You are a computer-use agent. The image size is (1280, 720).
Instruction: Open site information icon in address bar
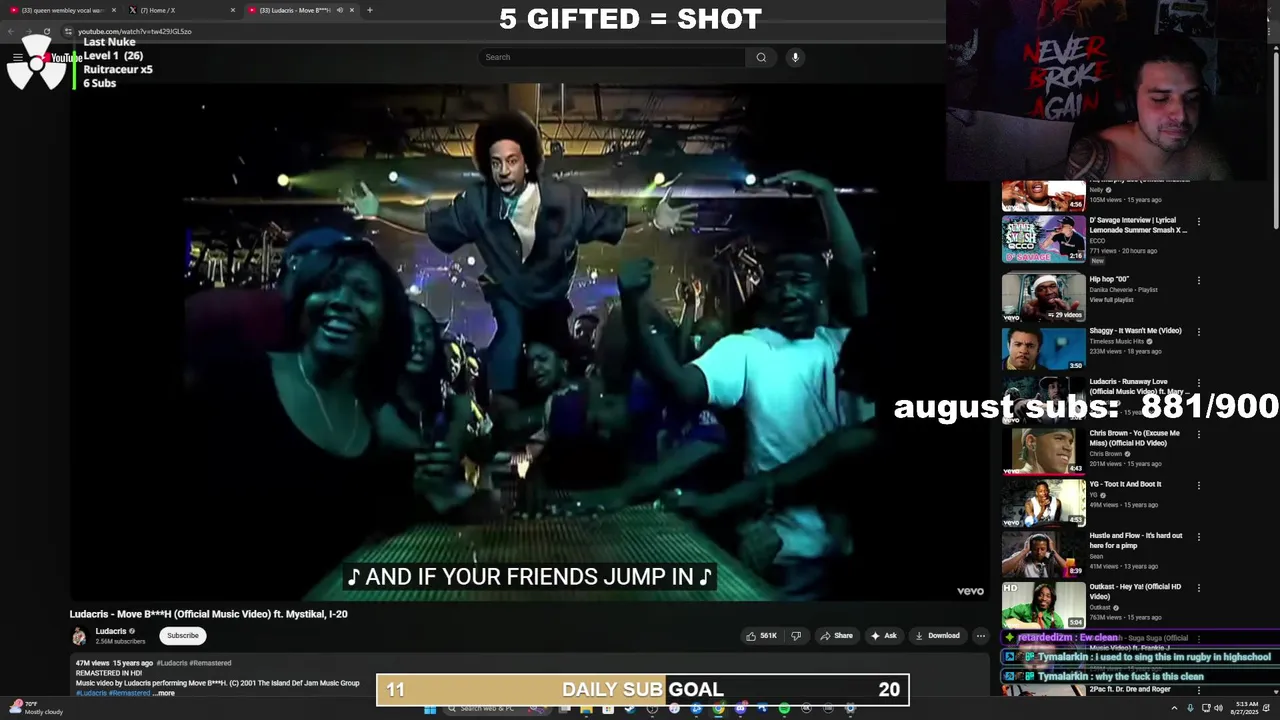coord(68,31)
